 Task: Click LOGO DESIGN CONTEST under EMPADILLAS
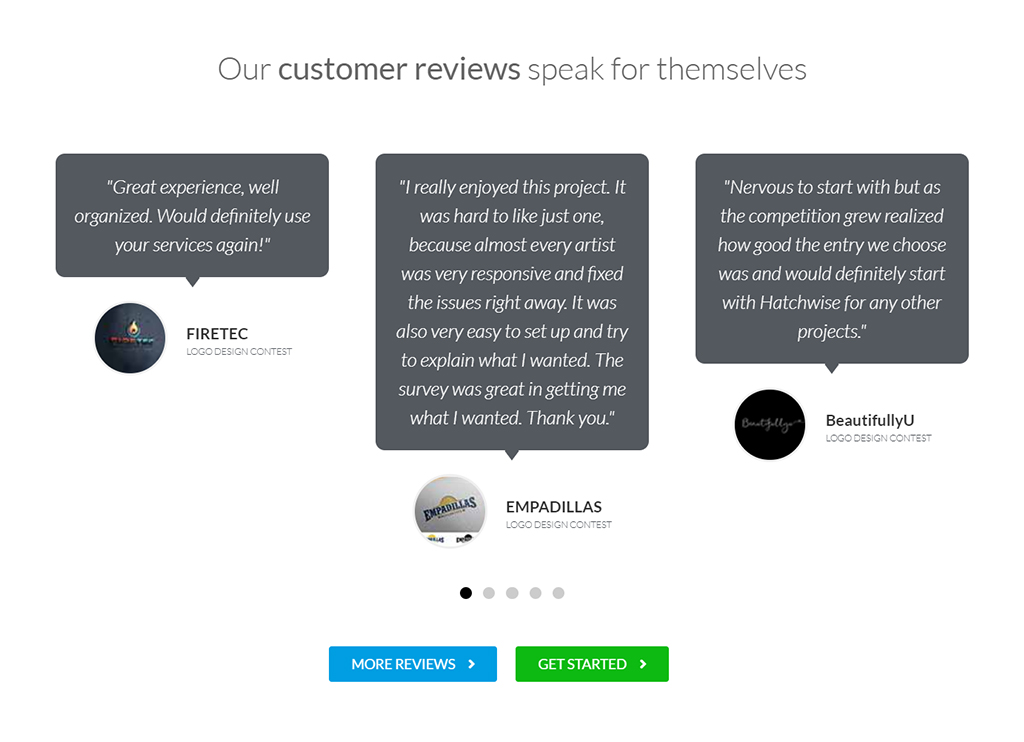pyautogui.click(x=559, y=524)
